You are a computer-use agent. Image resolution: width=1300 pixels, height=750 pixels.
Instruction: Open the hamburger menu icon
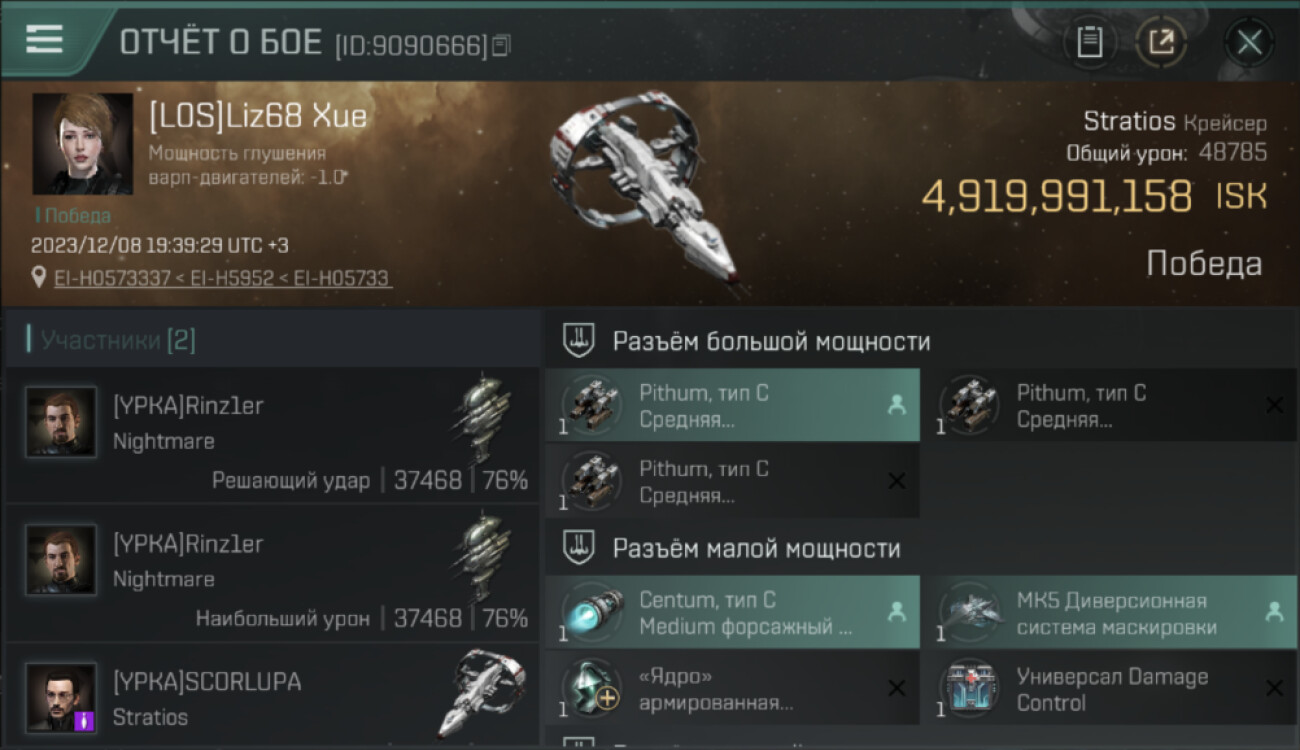coord(45,39)
